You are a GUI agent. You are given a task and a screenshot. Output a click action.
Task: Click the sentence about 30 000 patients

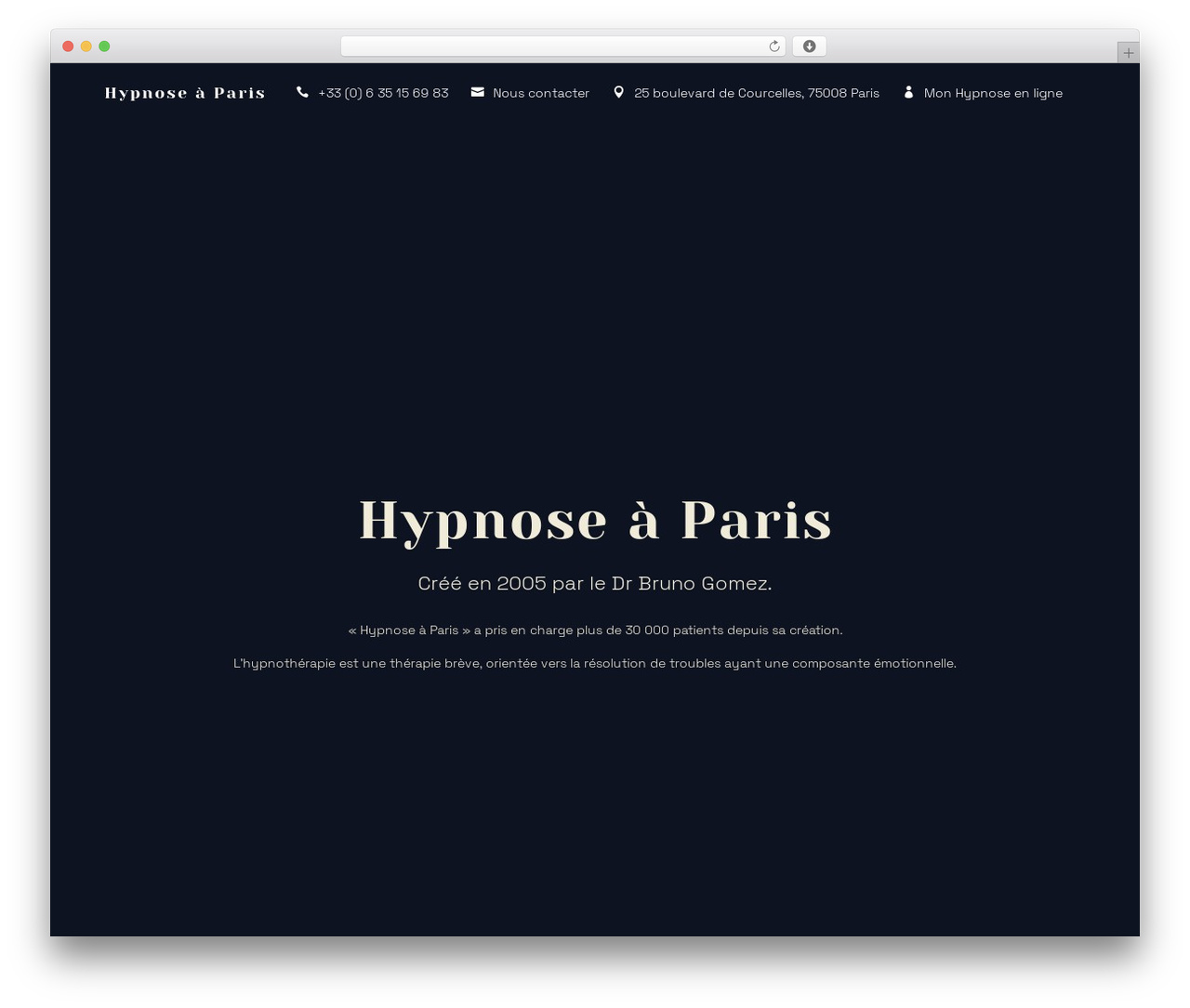(x=595, y=630)
